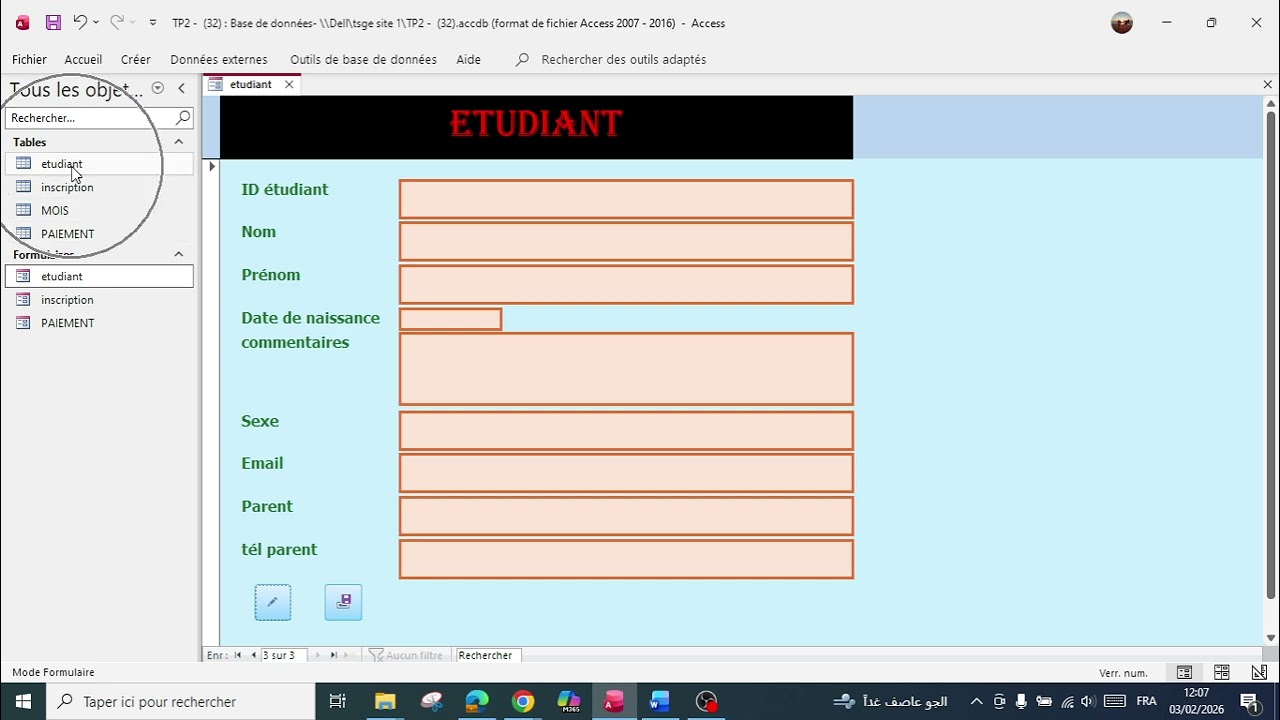
Task: Click the Email field
Action: [626, 473]
